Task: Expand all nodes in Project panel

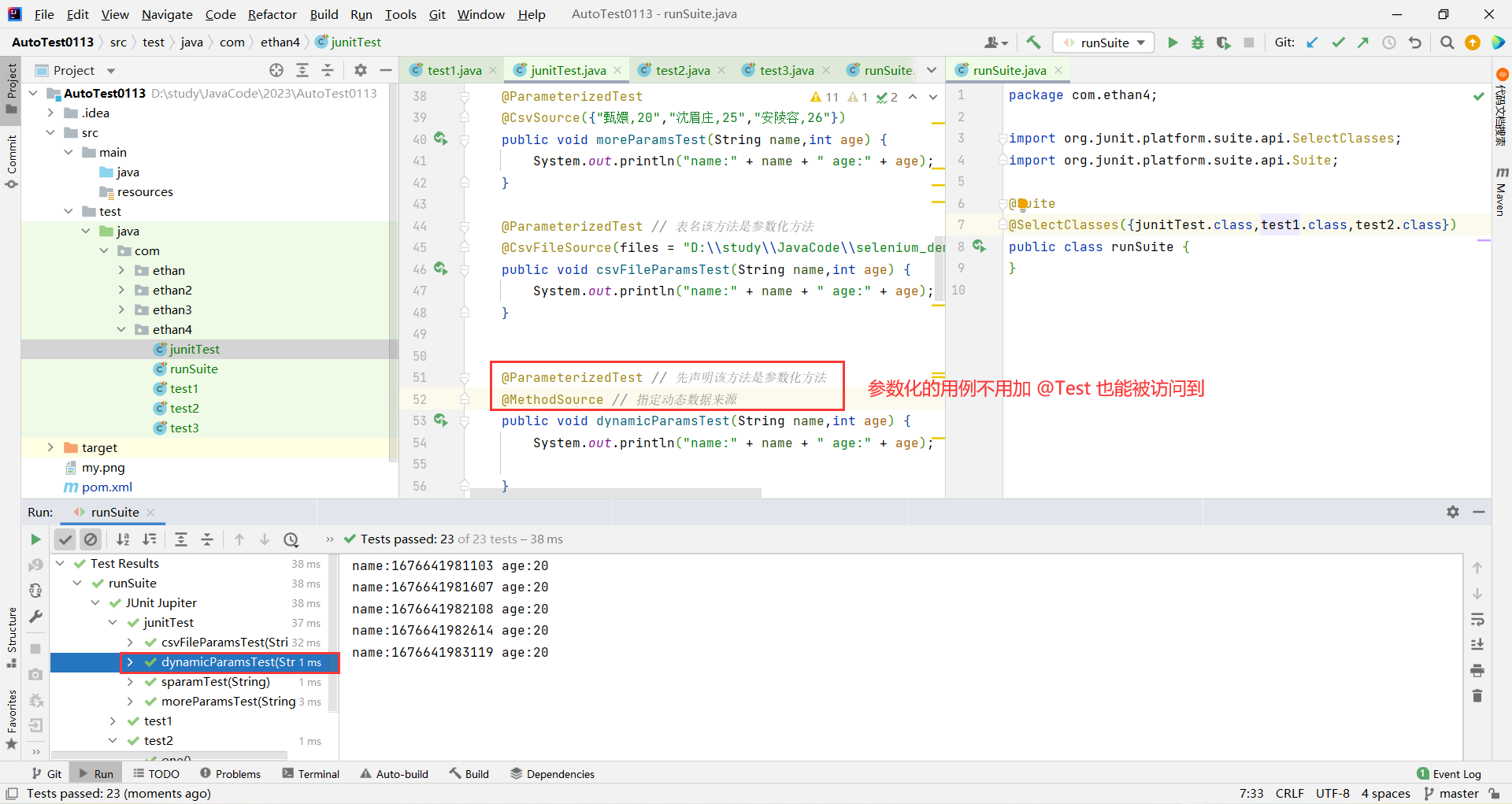Action: [x=302, y=70]
